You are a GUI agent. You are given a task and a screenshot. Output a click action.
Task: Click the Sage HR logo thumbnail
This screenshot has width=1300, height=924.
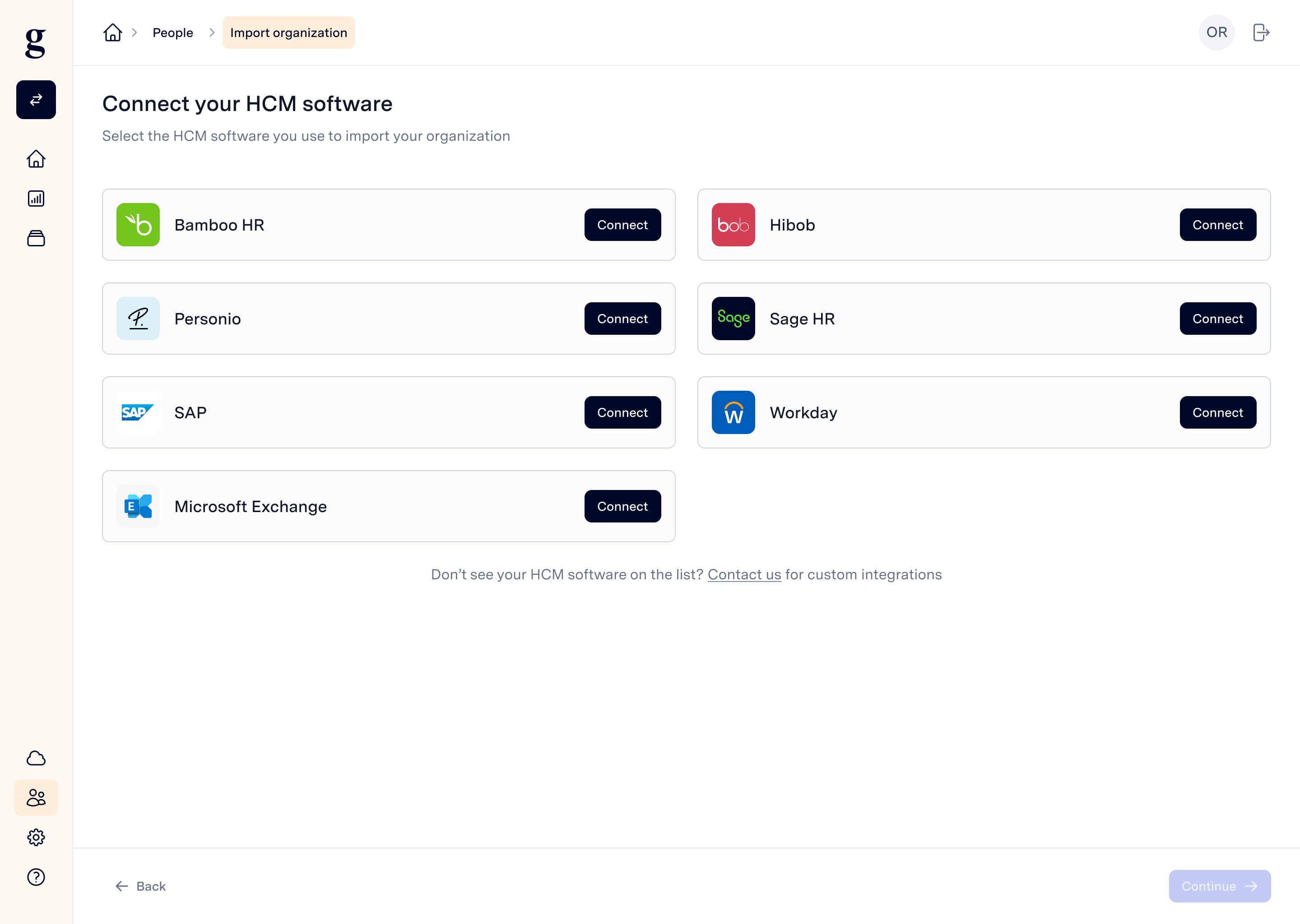[x=733, y=319]
